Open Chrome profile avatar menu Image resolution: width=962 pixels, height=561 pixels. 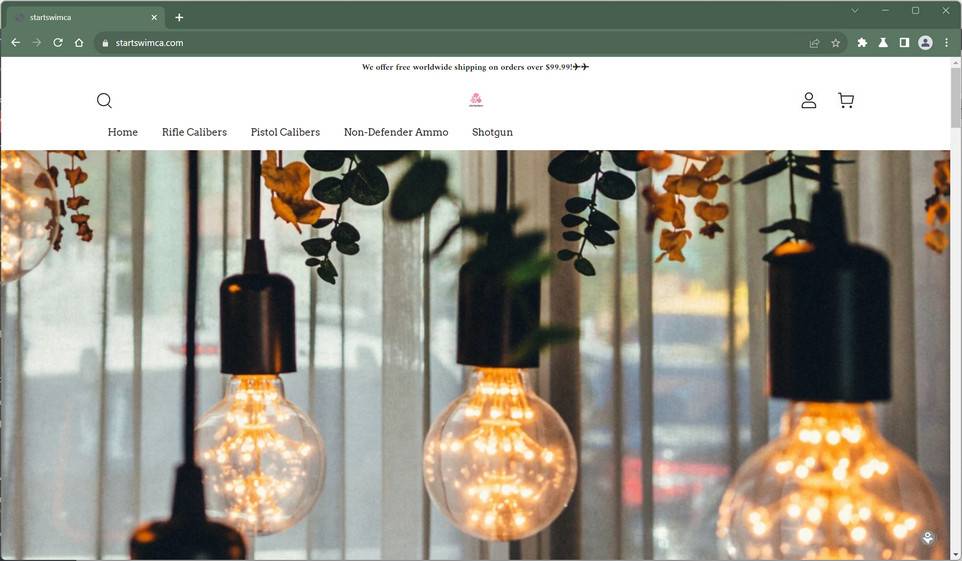[x=925, y=42]
